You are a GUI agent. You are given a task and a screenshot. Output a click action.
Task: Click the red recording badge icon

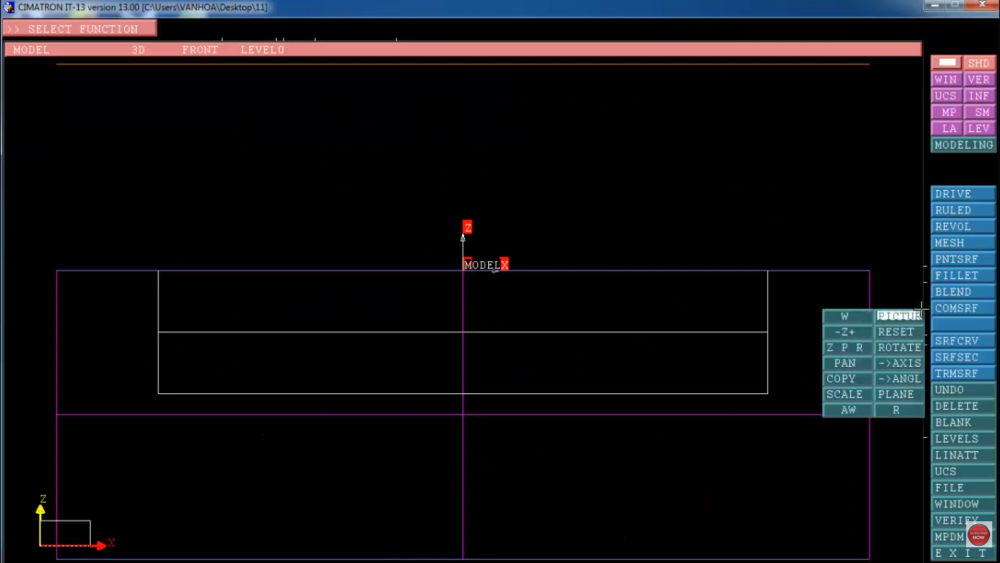[x=979, y=534]
